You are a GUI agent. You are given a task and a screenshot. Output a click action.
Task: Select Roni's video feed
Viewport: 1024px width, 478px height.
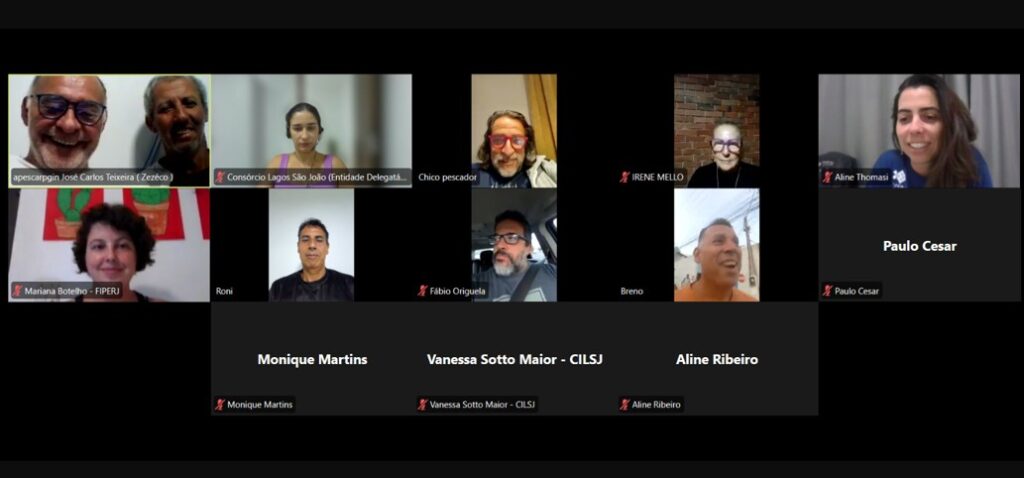coord(312,245)
